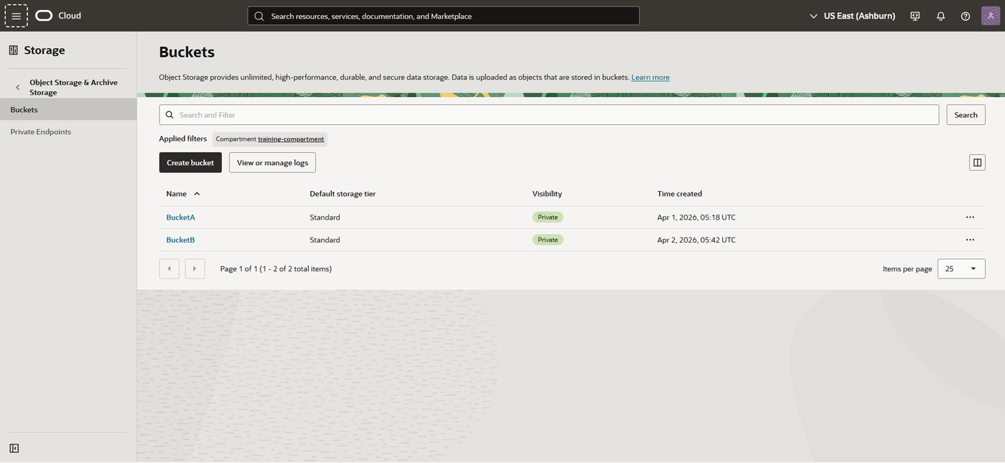Open the help question mark icon

[965, 16]
